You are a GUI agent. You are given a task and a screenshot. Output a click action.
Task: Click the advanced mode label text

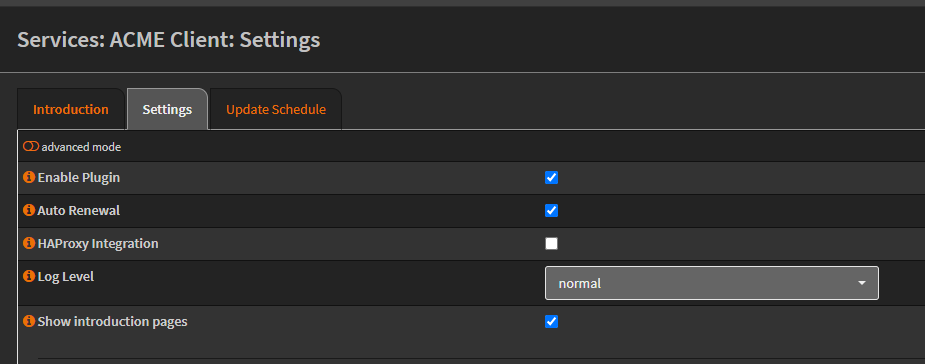[81, 147]
